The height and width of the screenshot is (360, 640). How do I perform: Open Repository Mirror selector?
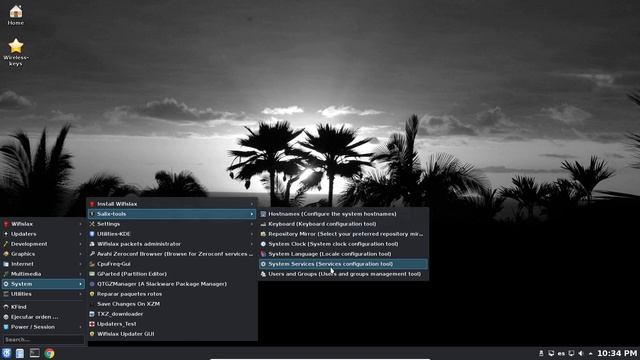tap(343, 234)
